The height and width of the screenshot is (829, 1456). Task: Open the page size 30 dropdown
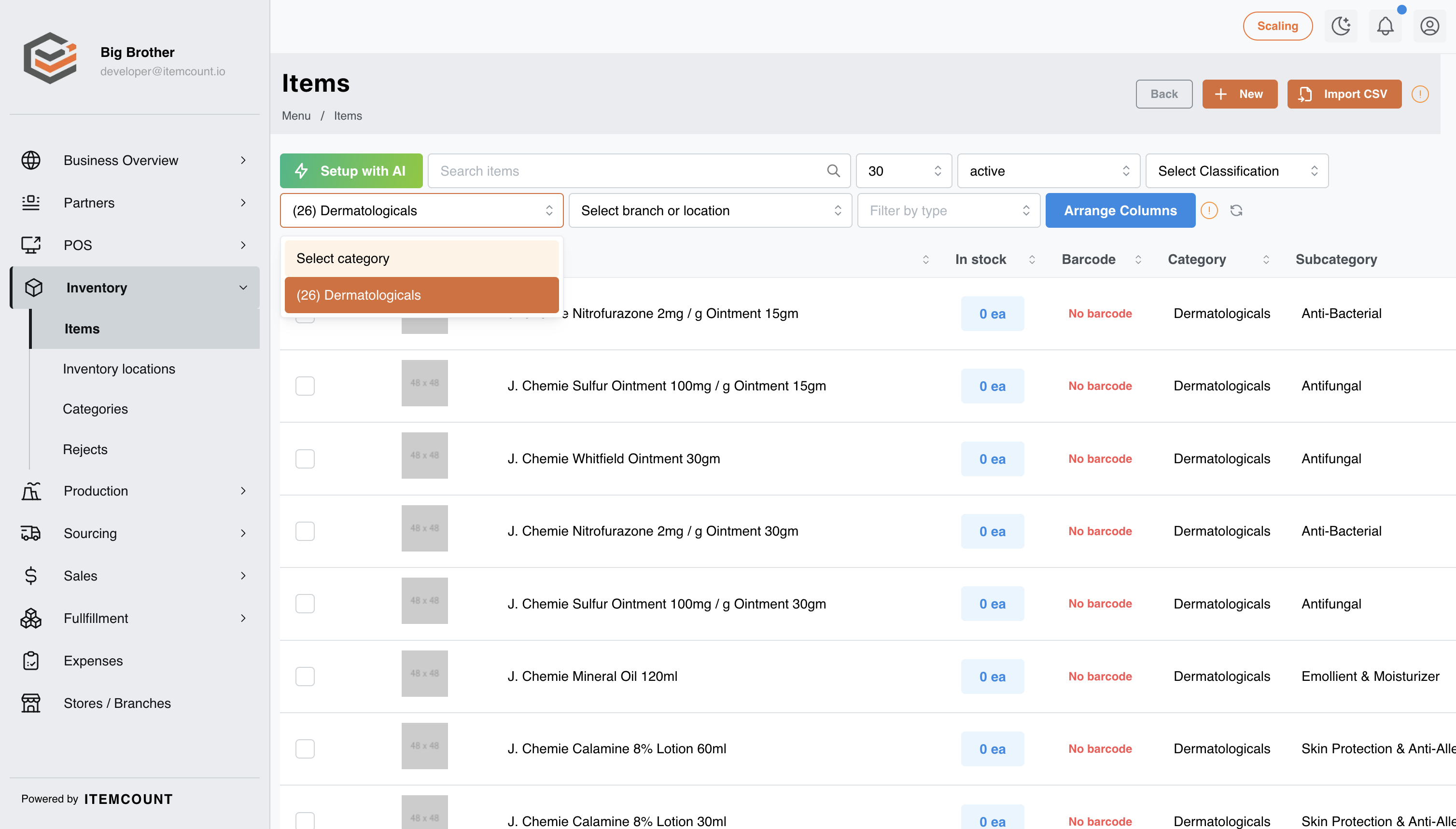point(903,171)
